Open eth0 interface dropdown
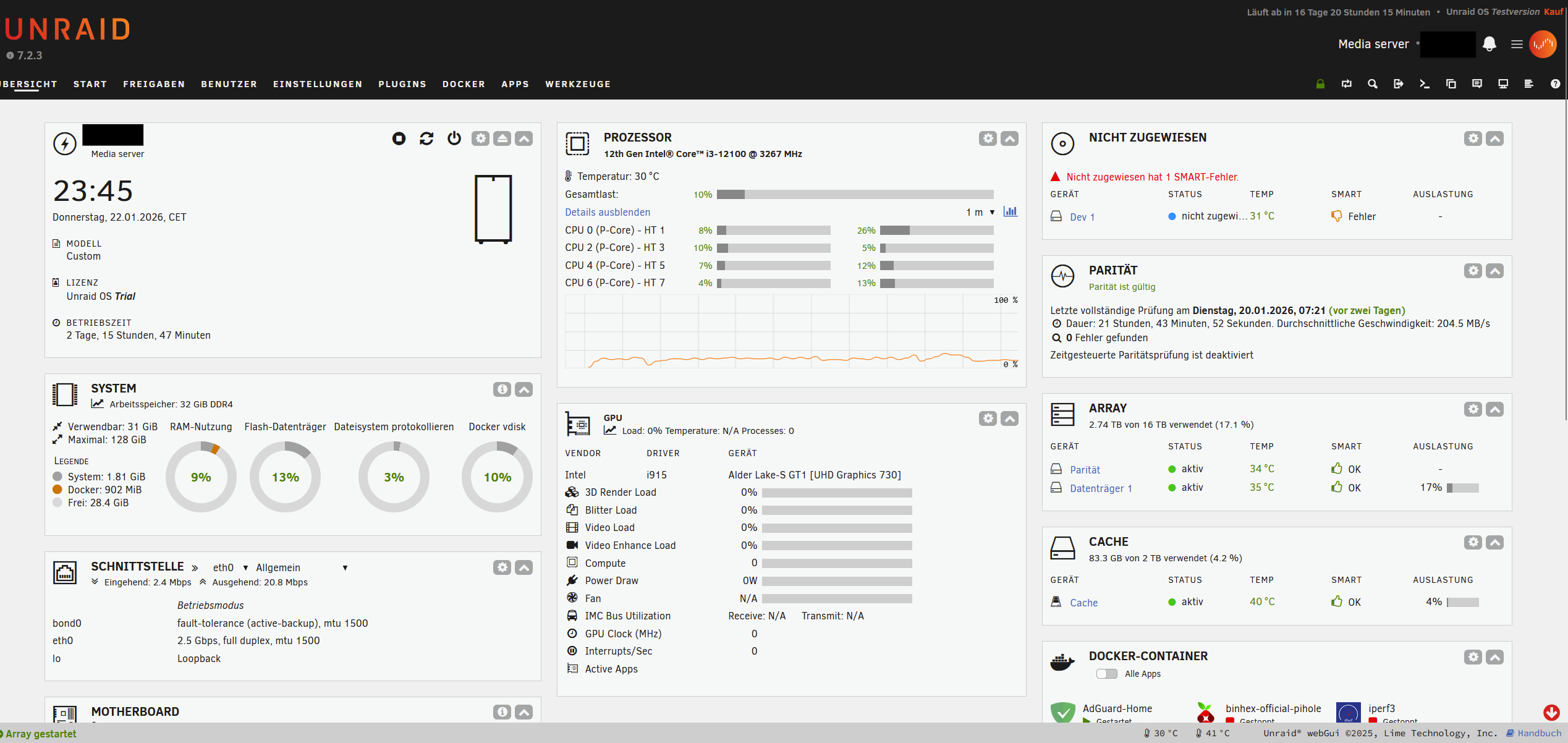Screen dimensions: 1568x743 pos(230,567)
